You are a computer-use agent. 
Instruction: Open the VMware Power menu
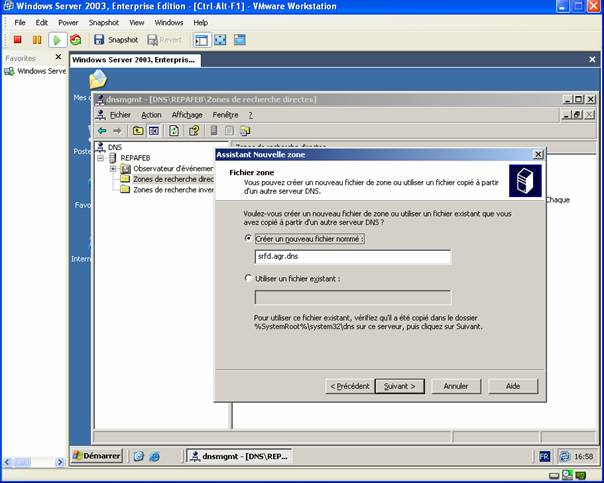(x=68, y=23)
